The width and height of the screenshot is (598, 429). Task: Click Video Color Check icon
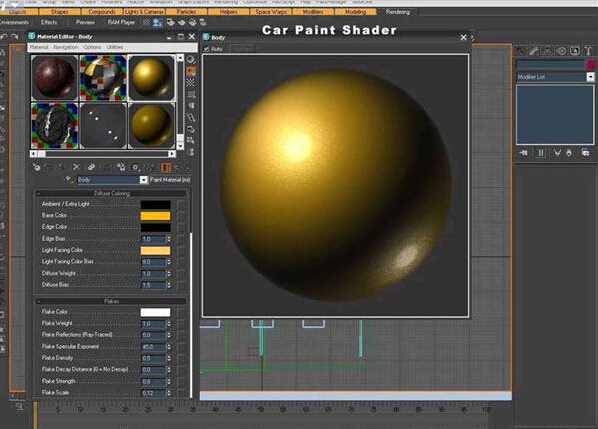point(191,106)
